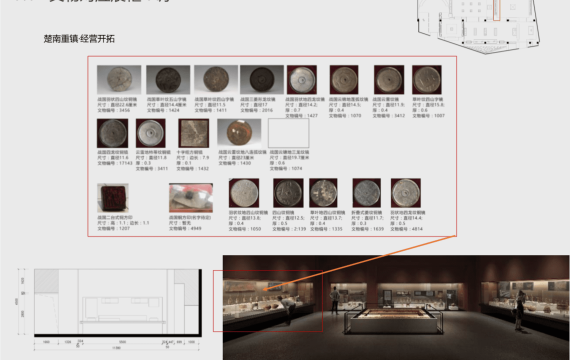This screenshot has width=570, height=360.
Task: Click the mirror image numbered 1639
Action: pos(367,193)
